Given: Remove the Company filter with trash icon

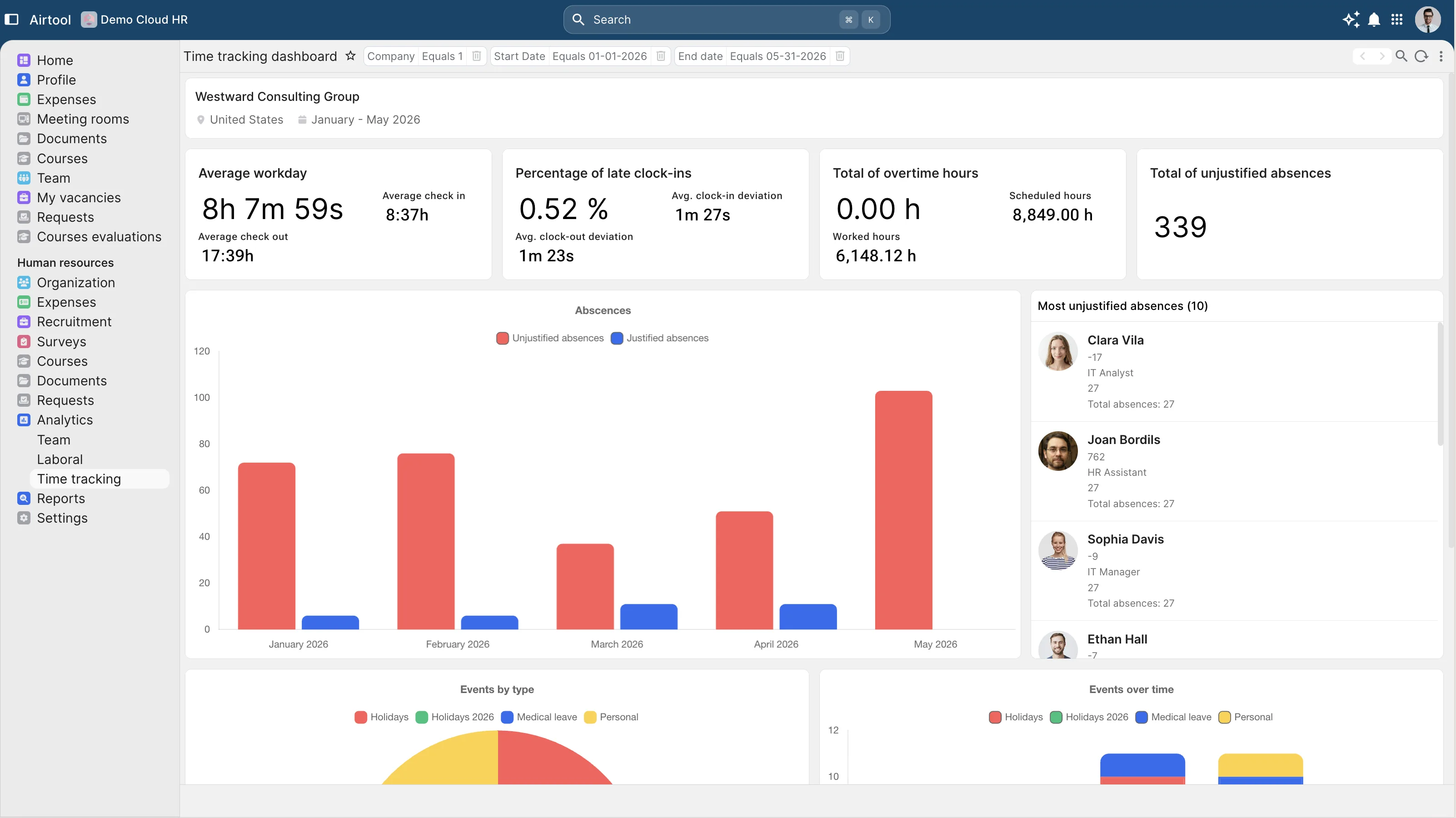Looking at the screenshot, I should pyautogui.click(x=477, y=56).
